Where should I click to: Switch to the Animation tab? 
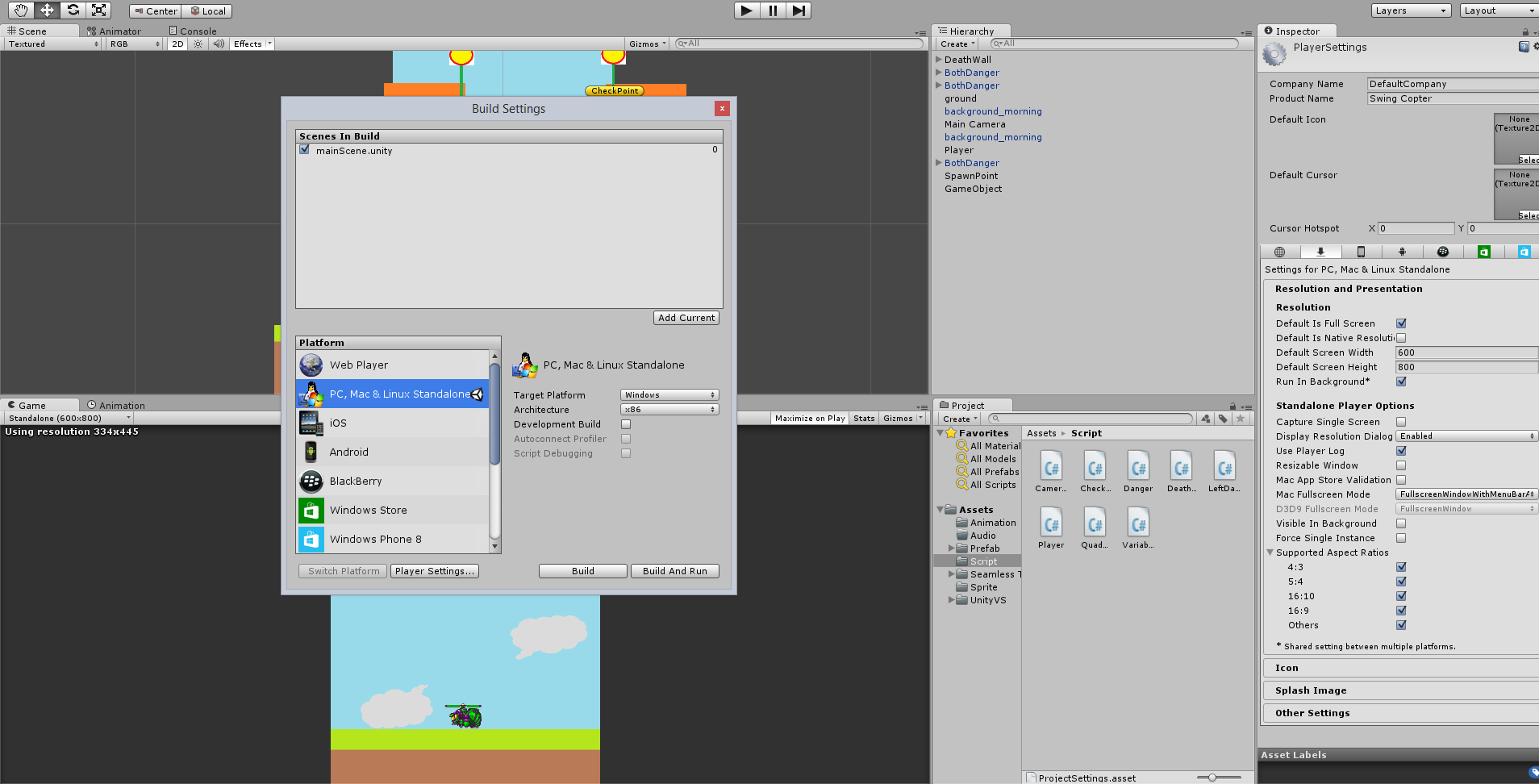[x=115, y=406]
